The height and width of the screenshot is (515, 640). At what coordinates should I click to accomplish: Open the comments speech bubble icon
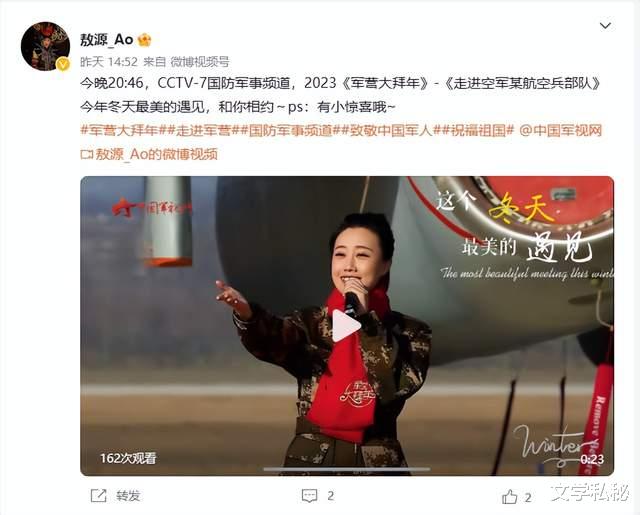click(x=309, y=496)
